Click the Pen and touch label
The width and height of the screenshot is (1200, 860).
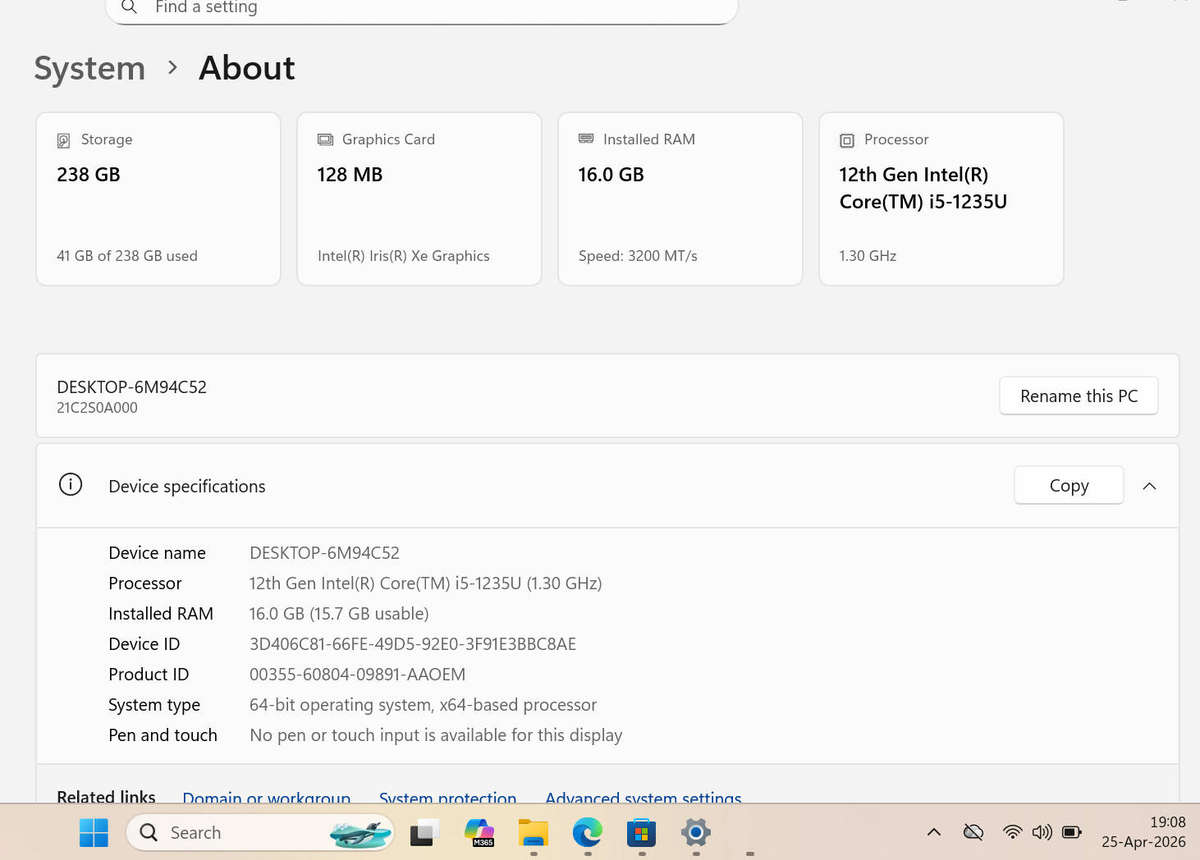[x=163, y=735]
